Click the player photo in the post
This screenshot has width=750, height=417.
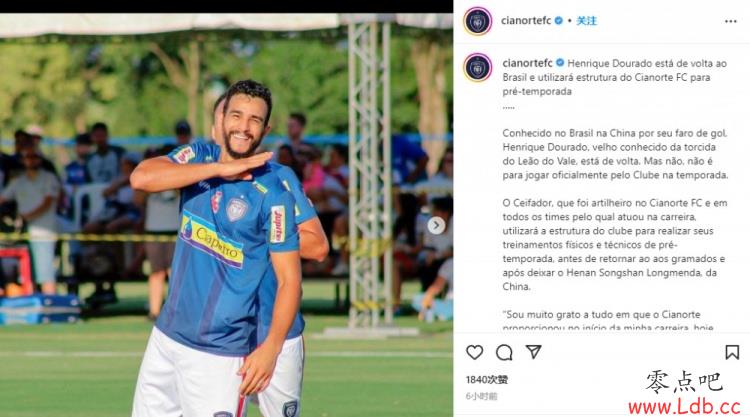(x=226, y=215)
